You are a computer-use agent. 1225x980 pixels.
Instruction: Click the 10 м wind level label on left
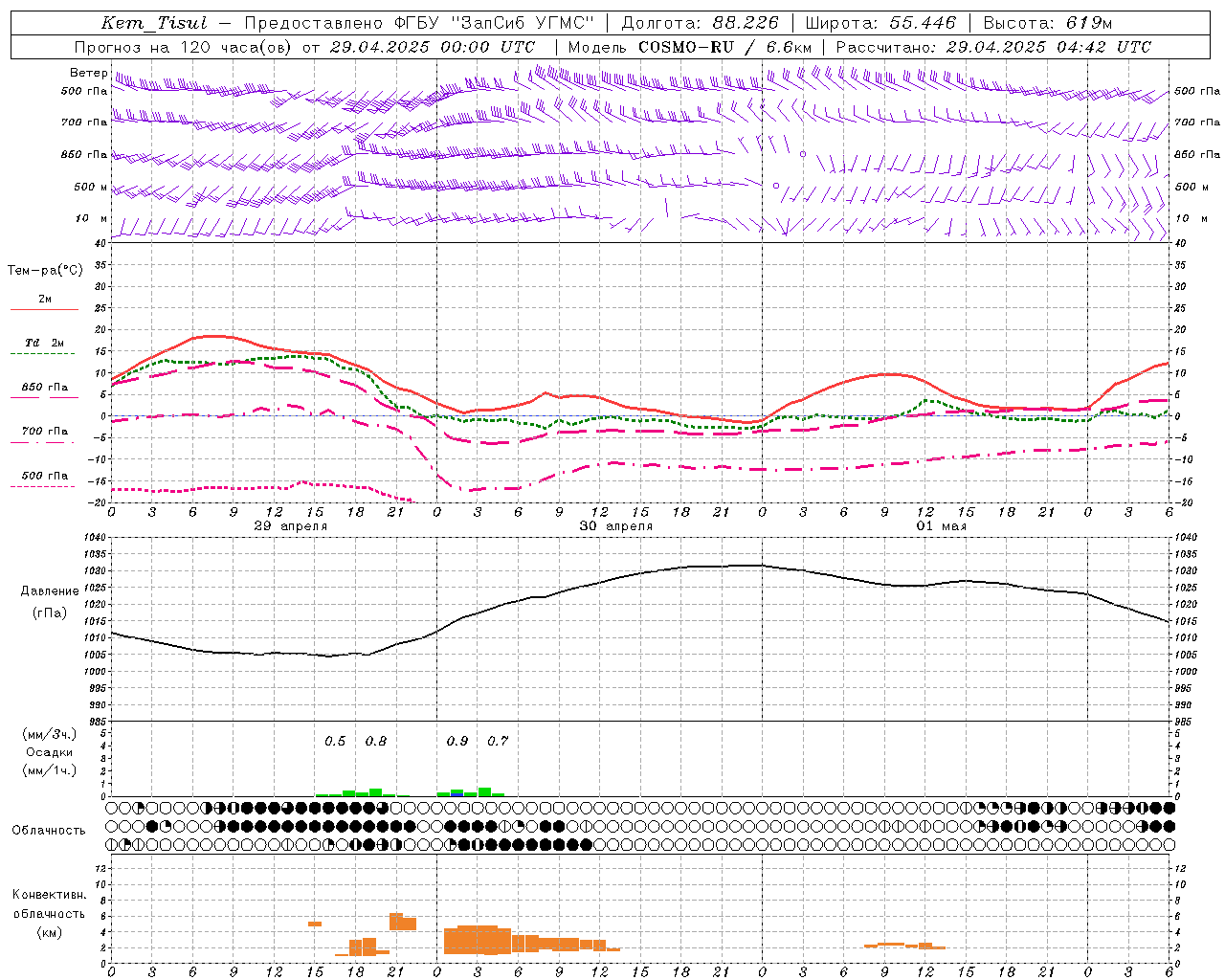93,218
